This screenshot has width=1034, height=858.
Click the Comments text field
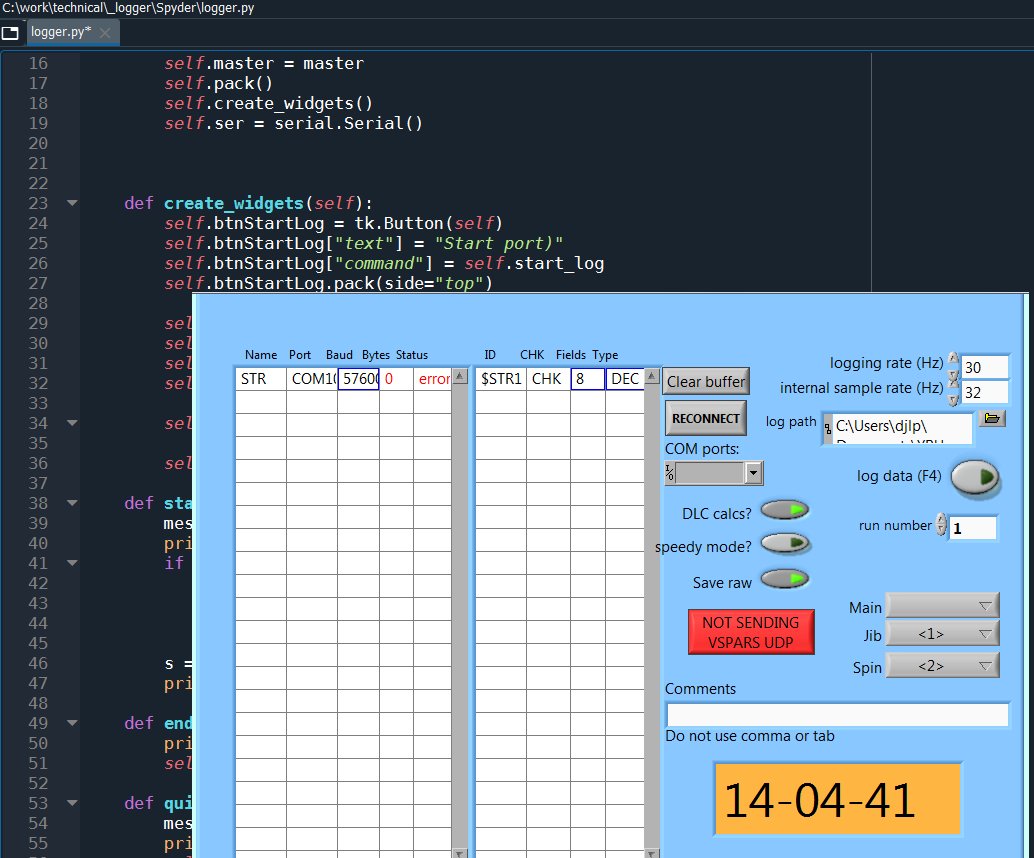[x=837, y=714]
